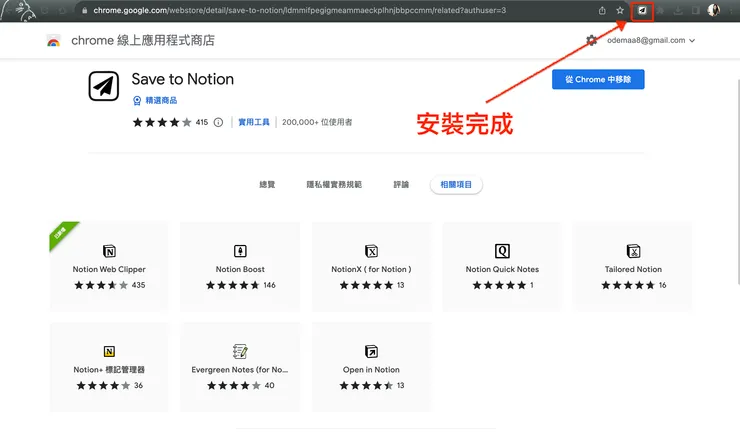Click the Save to Notion heading
The image size is (740, 437).
(183, 79)
